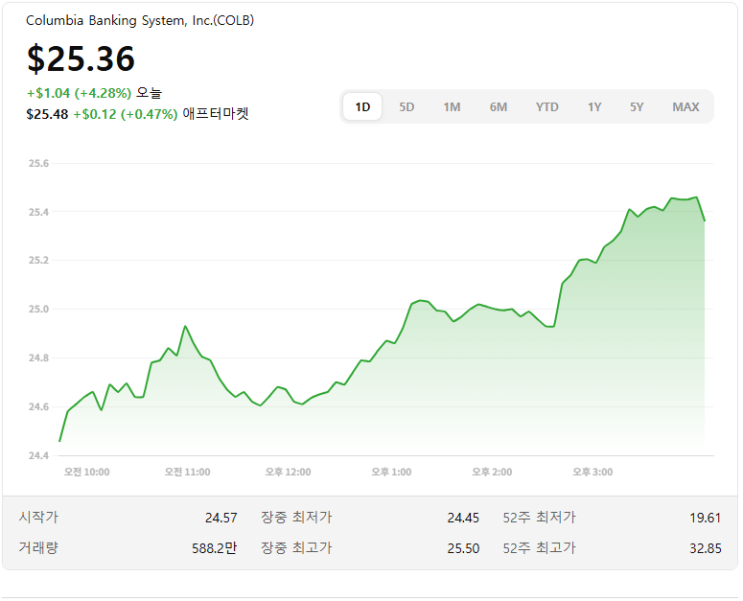Select the MAX chart range
Viewport: 743px width, 601px height.
(x=686, y=107)
